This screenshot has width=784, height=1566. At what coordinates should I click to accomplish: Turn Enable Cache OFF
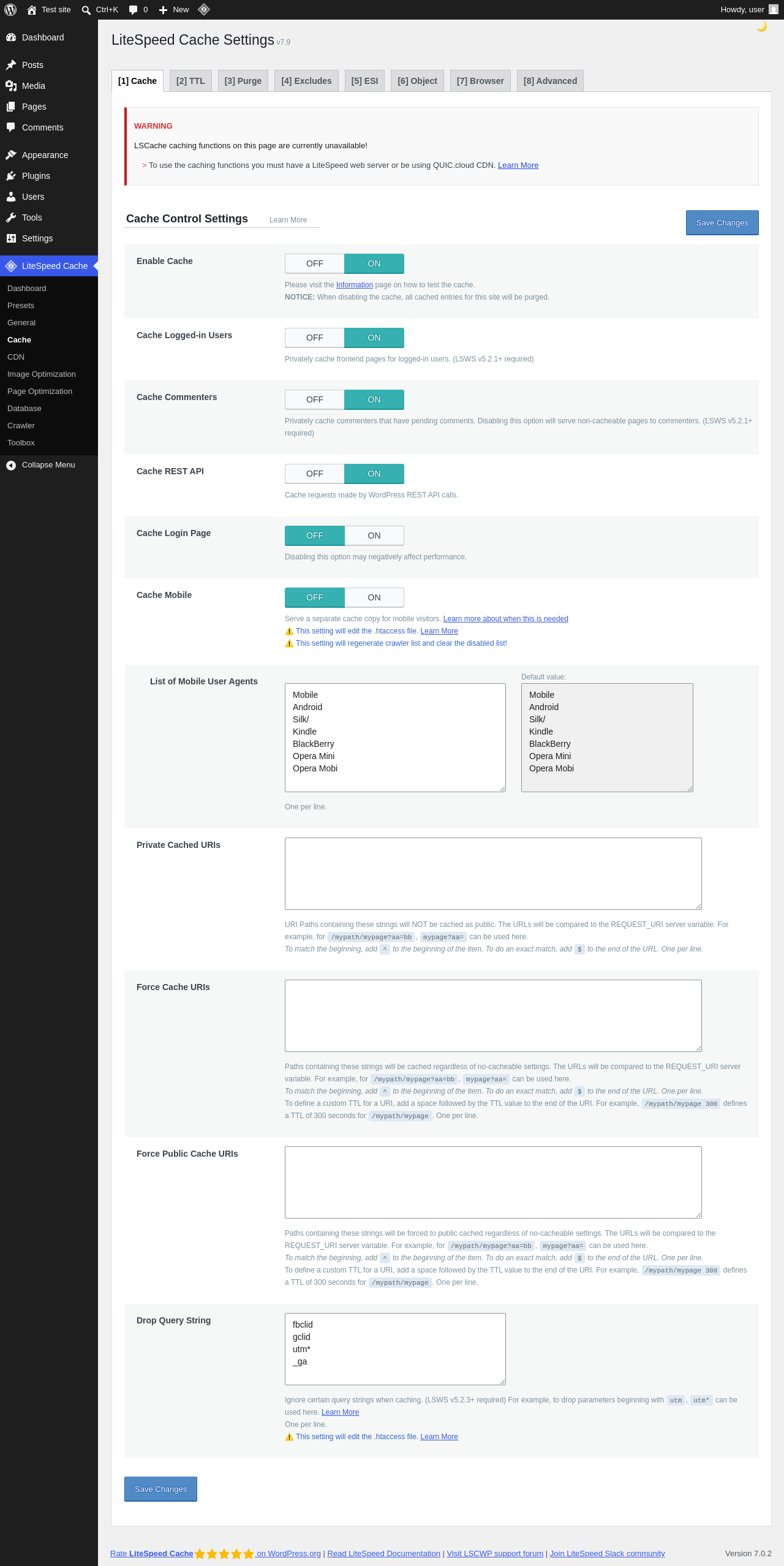(x=315, y=263)
